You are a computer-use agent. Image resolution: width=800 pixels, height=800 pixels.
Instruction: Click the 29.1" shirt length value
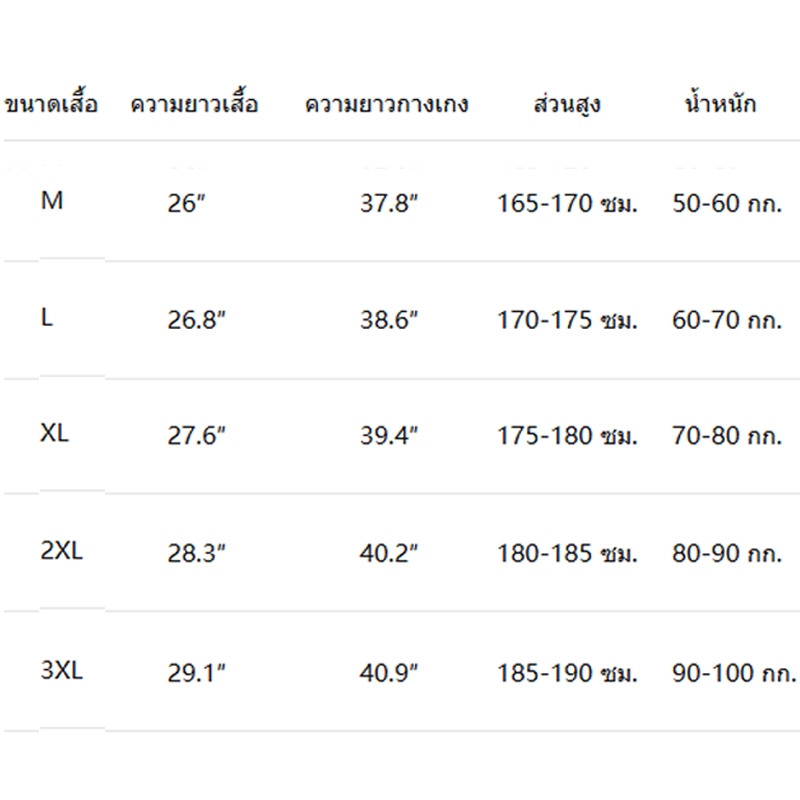(x=196, y=673)
